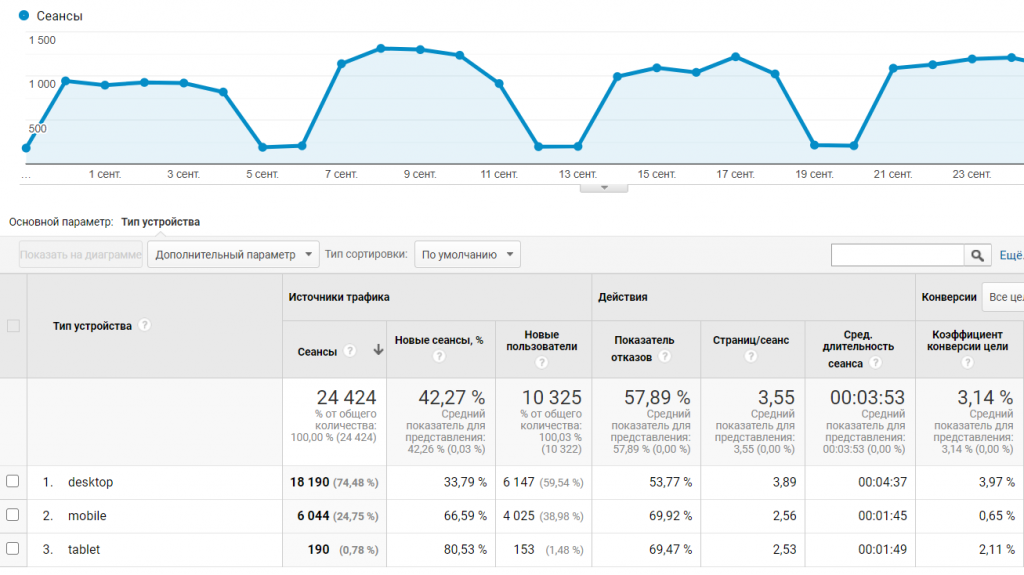Tick the desktop row checkbox

[x=13, y=481]
